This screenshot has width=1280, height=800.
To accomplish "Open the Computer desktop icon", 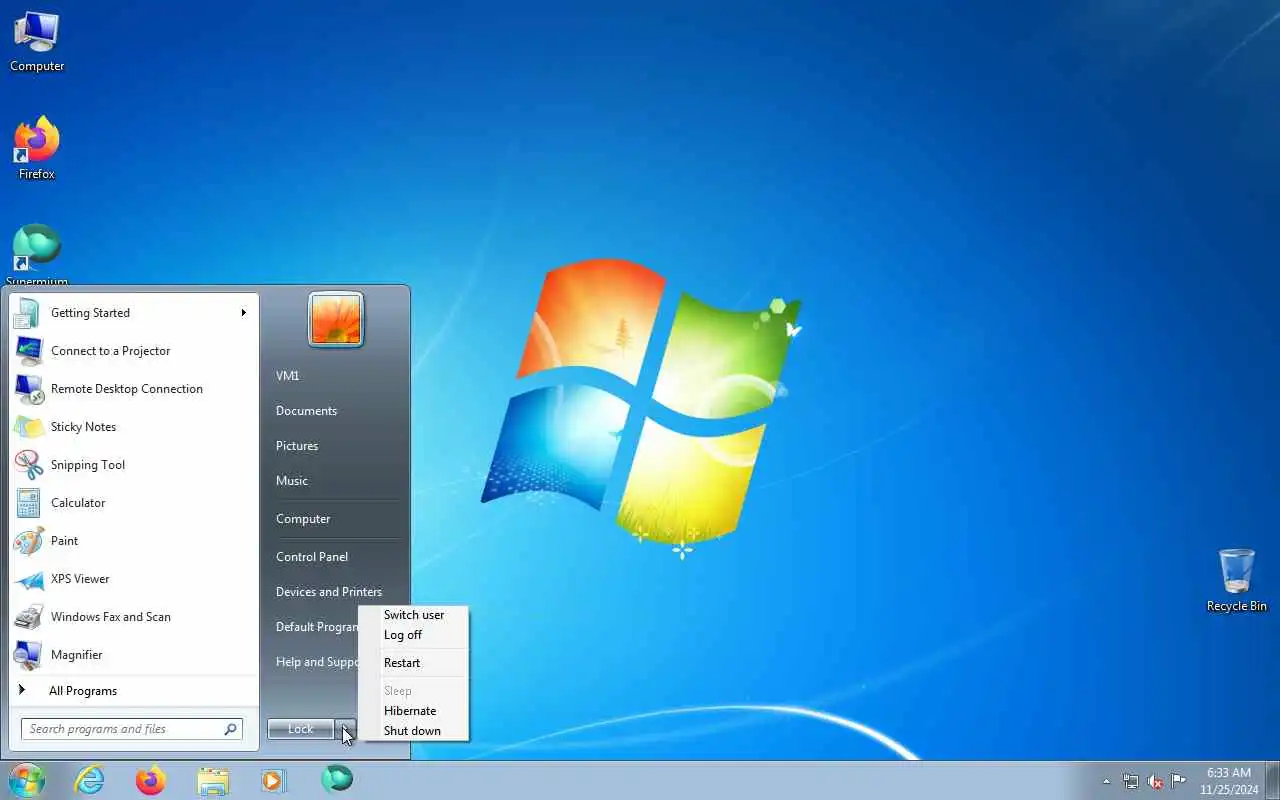I will coord(37,42).
